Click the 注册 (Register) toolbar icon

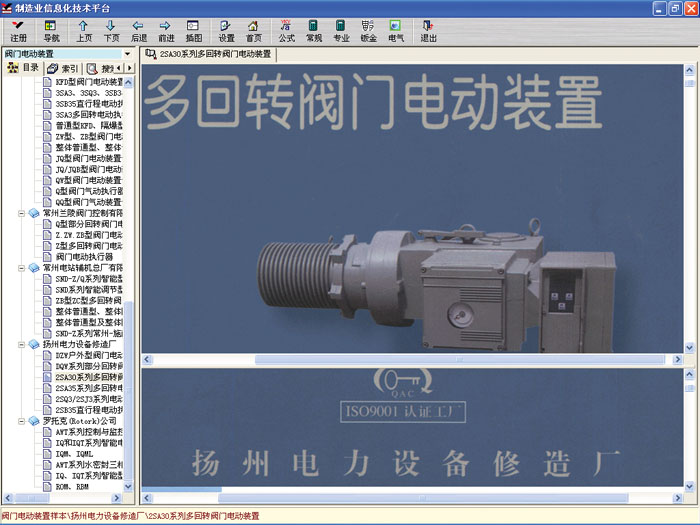[18, 29]
